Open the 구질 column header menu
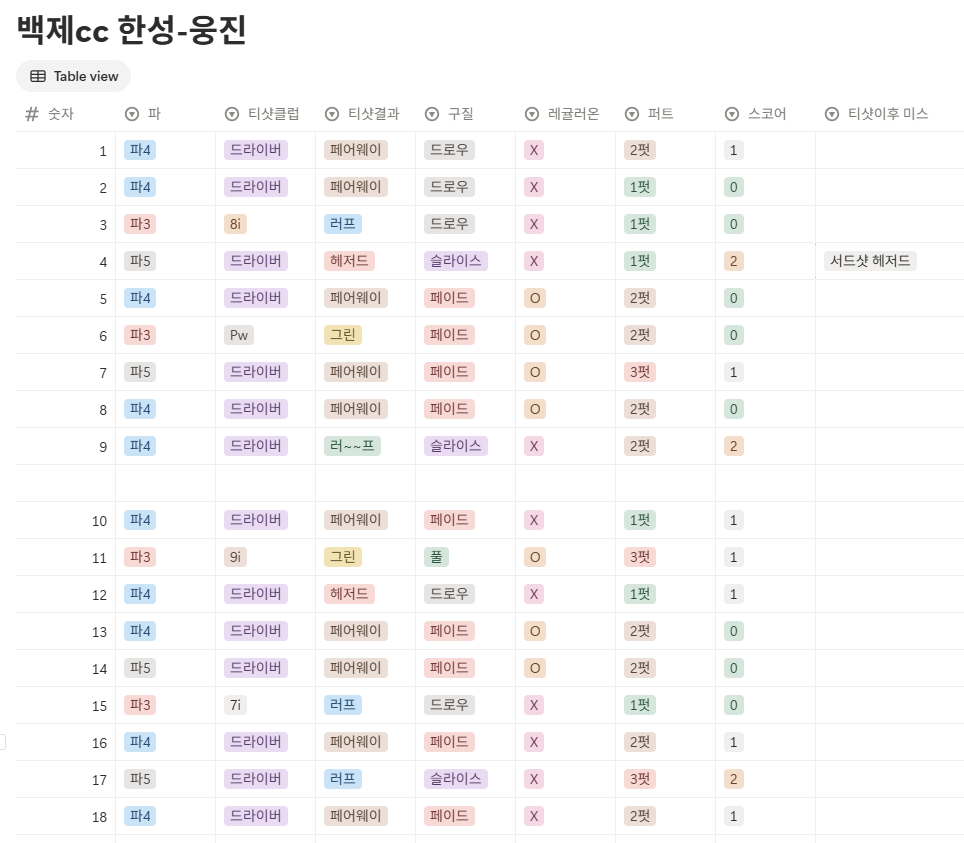The width and height of the screenshot is (964, 843). click(465, 114)
